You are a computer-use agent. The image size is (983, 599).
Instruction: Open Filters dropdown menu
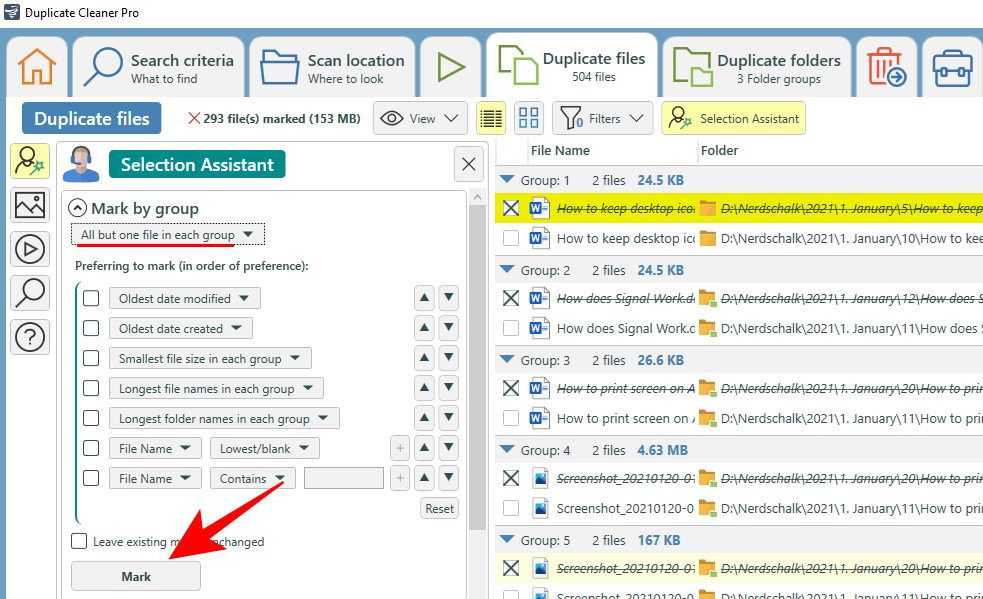point(602,118)
